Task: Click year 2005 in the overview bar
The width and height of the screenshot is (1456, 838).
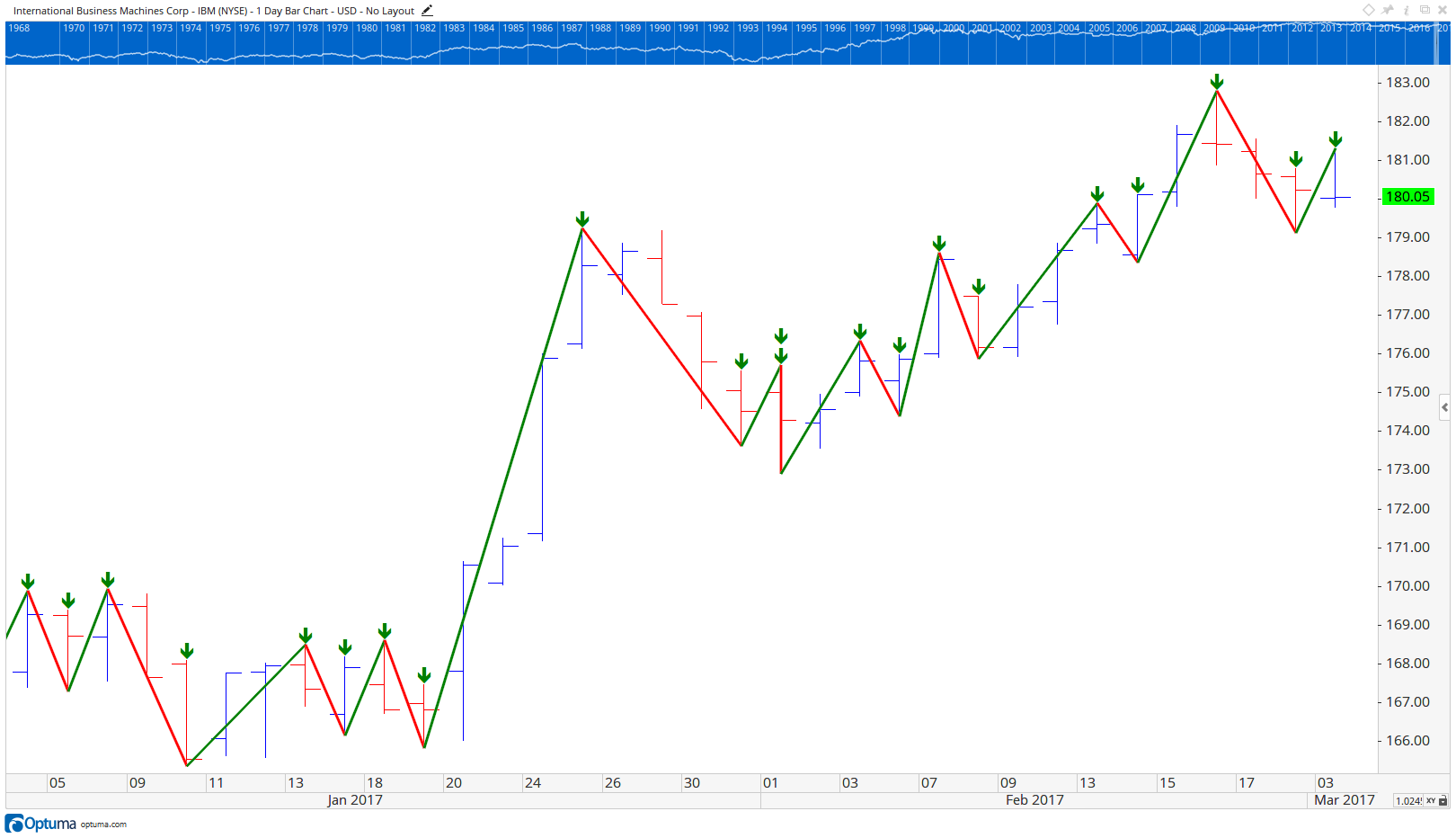Action: 1099,28
